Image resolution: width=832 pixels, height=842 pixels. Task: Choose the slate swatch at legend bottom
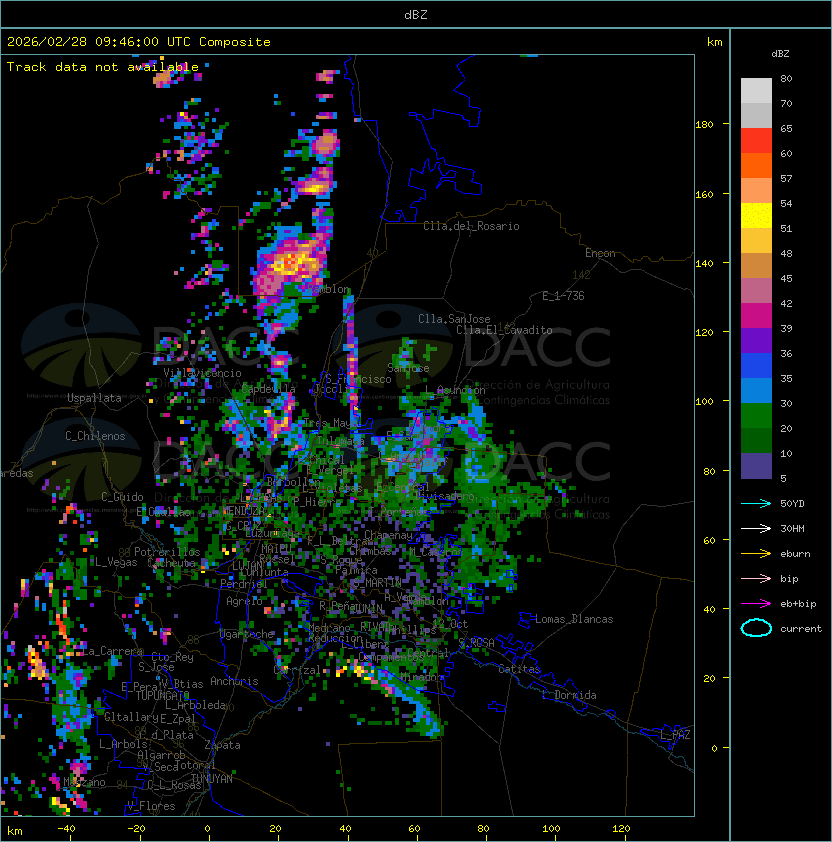pyautogui.click(x=756, y=466)
